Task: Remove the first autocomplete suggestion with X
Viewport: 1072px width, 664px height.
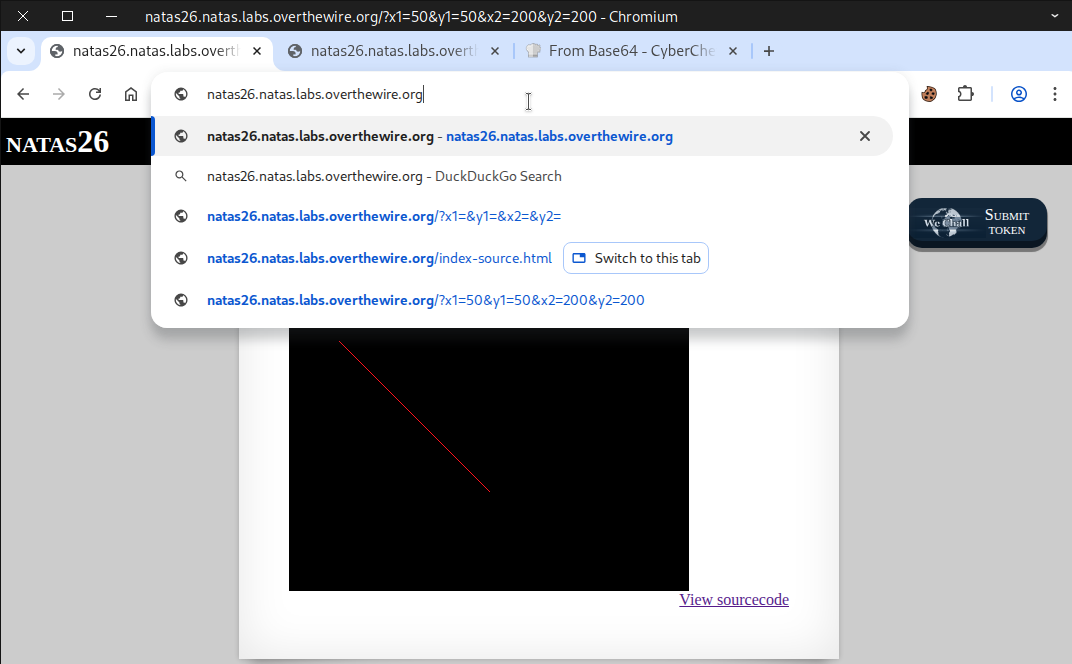Action: 865,136
